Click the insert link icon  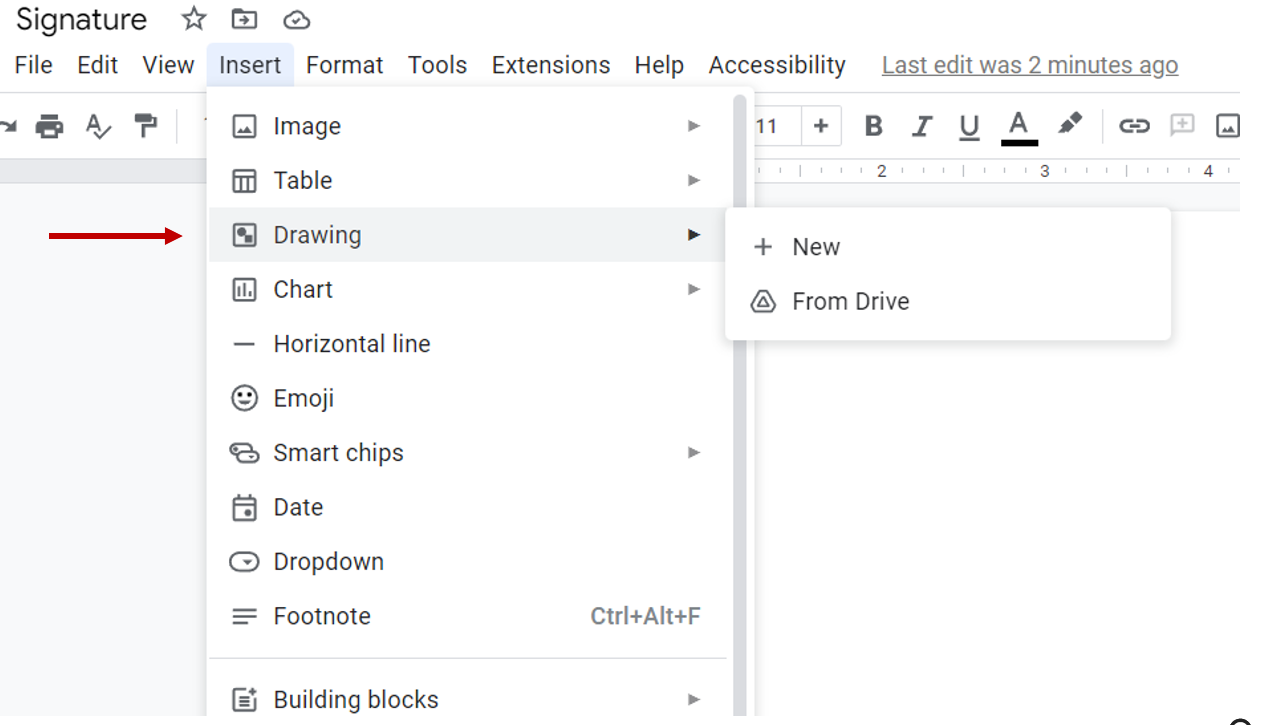coord(1133,126)
